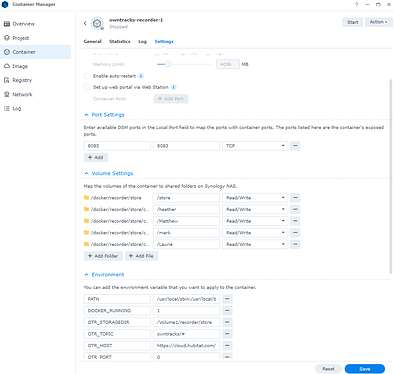This screenshot has height=374, width=394.
Task: Remove the /mark volume row
Action: coord(295,233)
